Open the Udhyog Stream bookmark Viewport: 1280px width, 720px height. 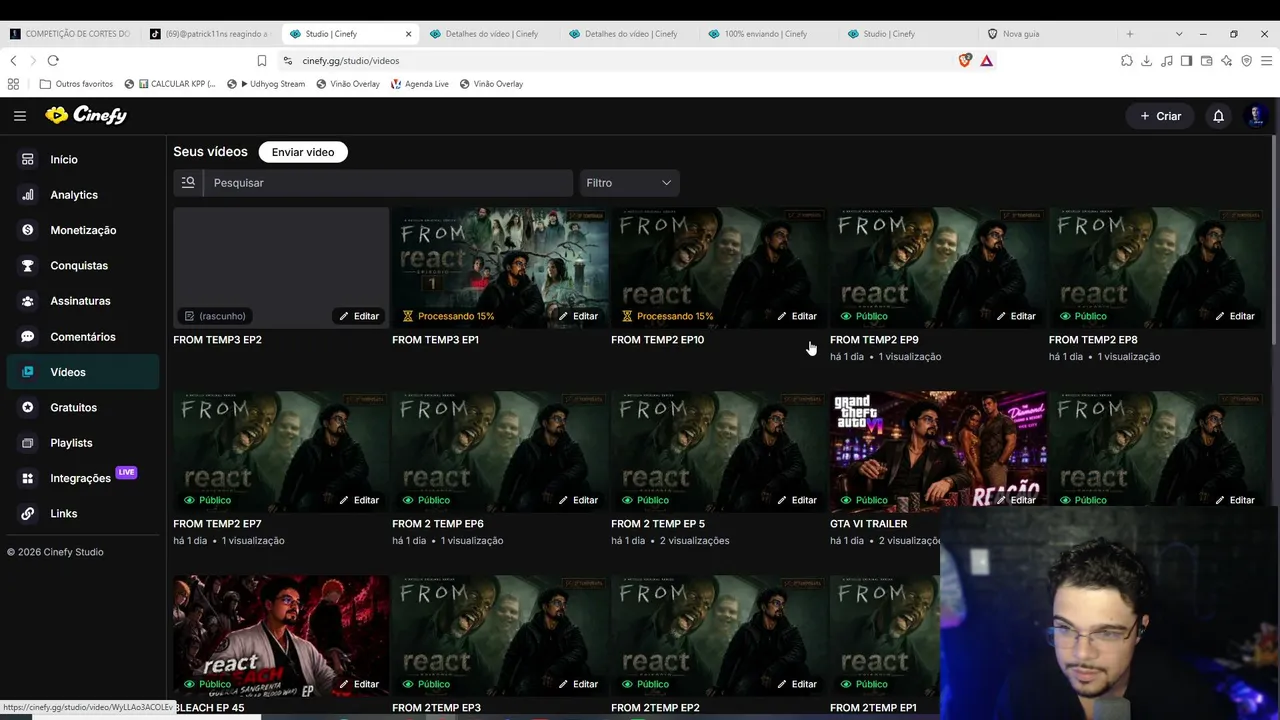(266, 84)
